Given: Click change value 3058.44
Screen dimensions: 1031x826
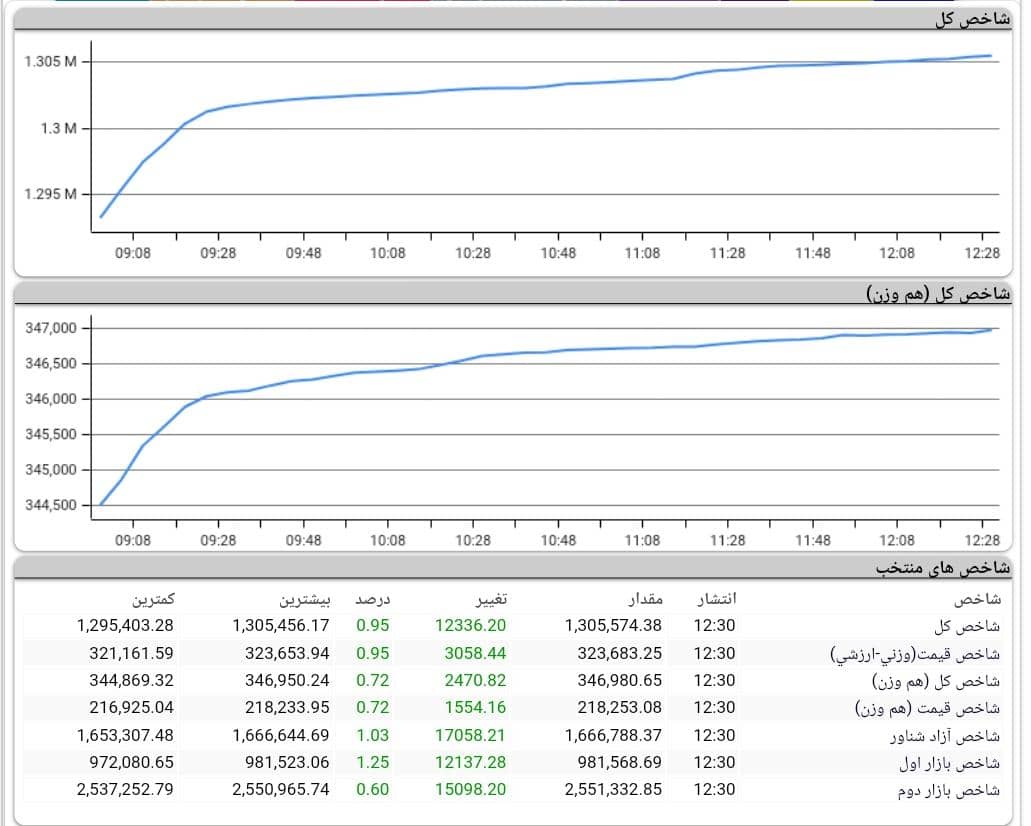Looking at the screenshot, I should coord(475,654).
